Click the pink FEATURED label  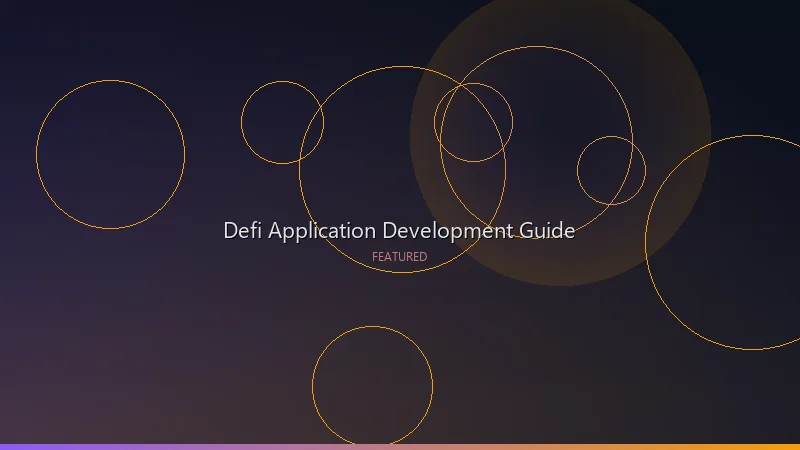(x=399, y=257)
